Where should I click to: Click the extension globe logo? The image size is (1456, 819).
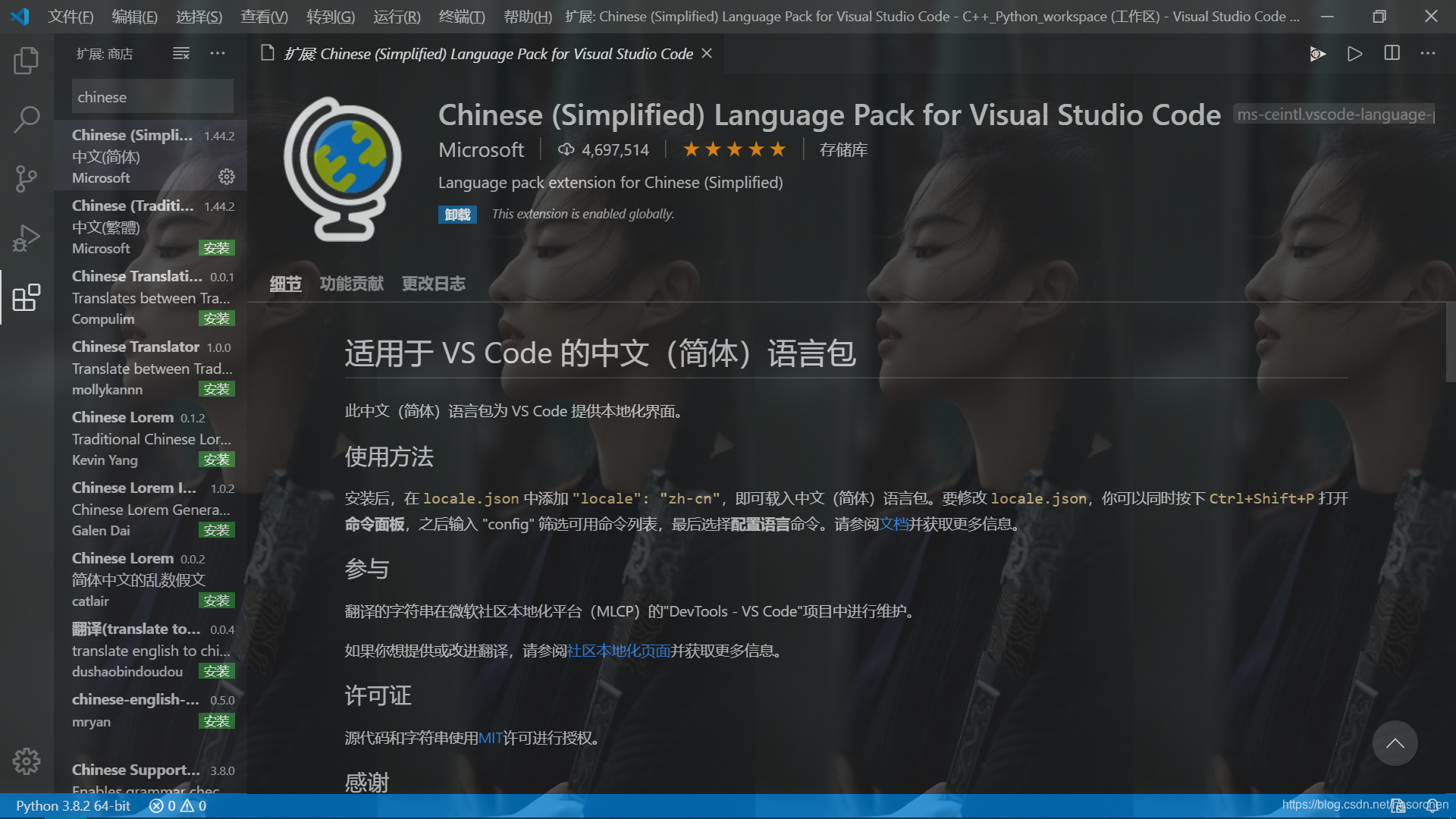pos(343,168)
